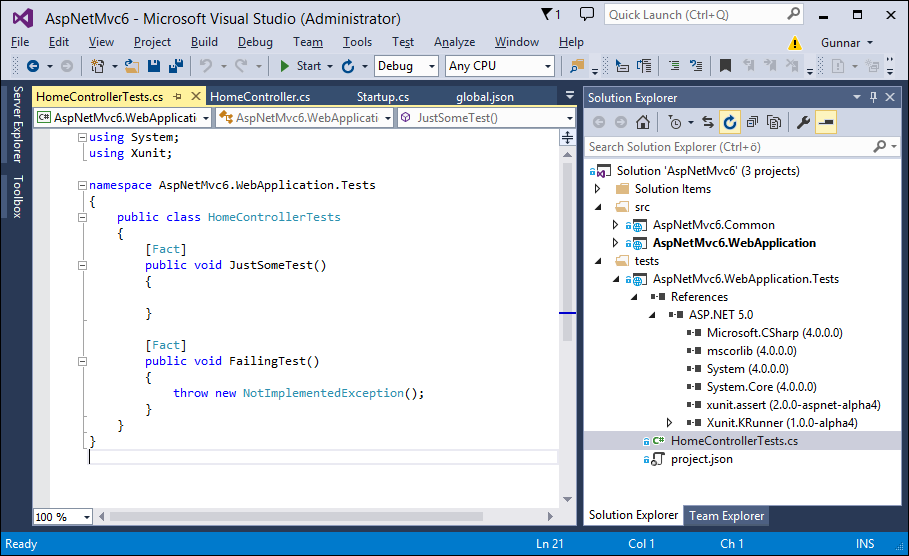Screen dimensions: 909x556
Task: Collapse the namespace code block outline
Action: (82, 186)
